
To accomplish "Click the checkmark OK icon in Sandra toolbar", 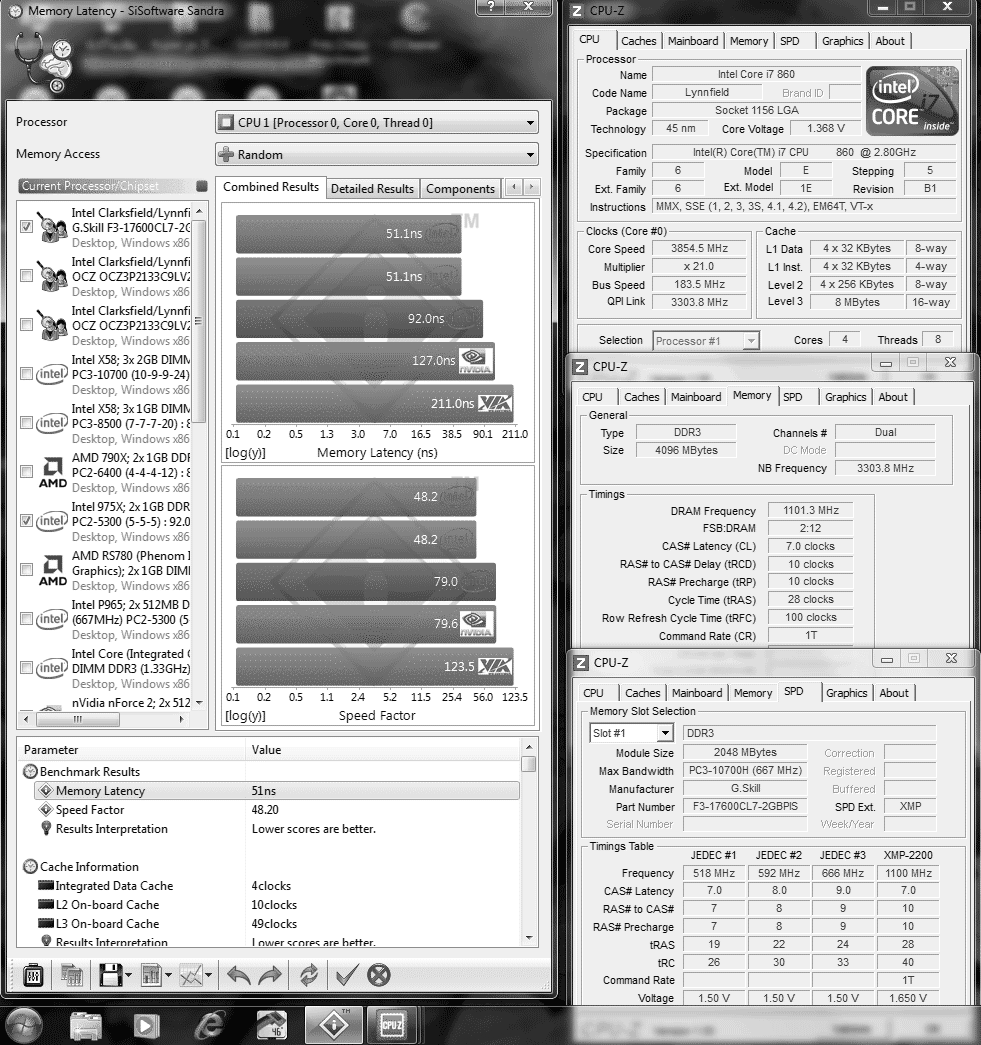I will (x=347, y=976).
